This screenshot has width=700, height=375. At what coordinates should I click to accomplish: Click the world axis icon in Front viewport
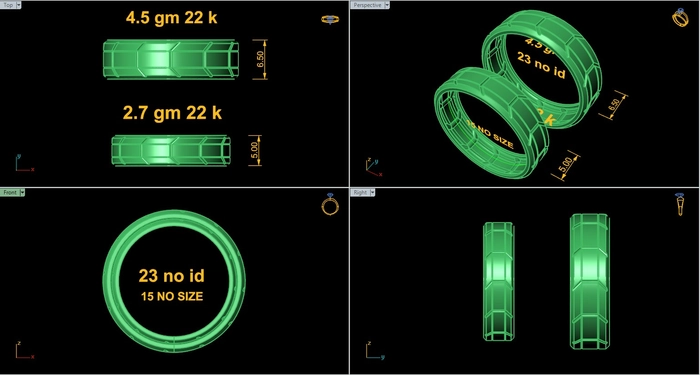click(x=24, y=350)
